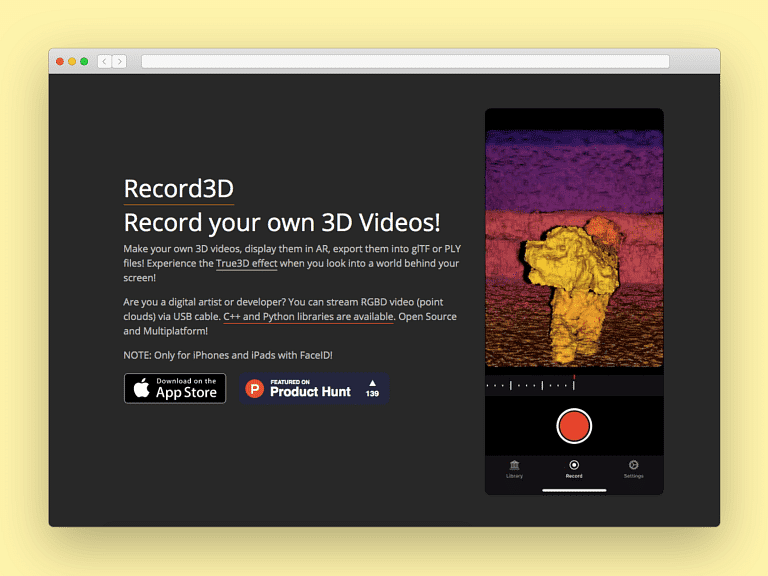Open the True3D effect link
The image size is (768, 576).
point(246,264)
